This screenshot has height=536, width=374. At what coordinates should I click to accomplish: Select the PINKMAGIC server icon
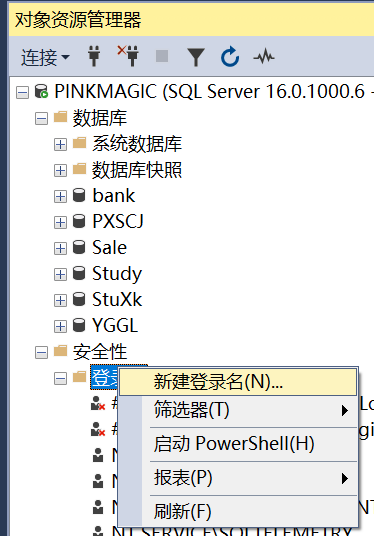(x=42, y=92)
